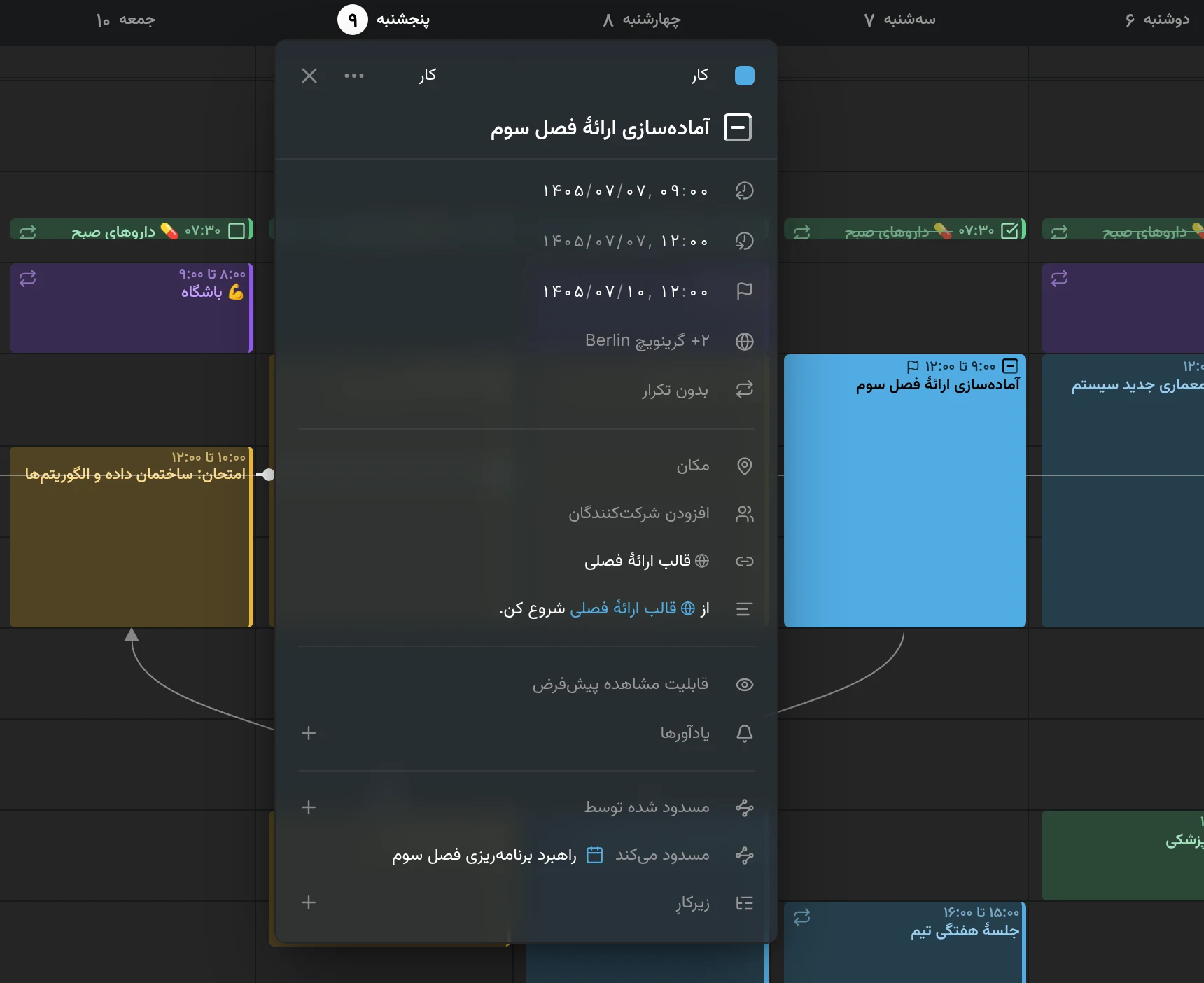The width and height of the screenshot is (1204, 983).
Task: Add a blocker via مسدود شده توسط plus
Action: click(x=309, y=807)
